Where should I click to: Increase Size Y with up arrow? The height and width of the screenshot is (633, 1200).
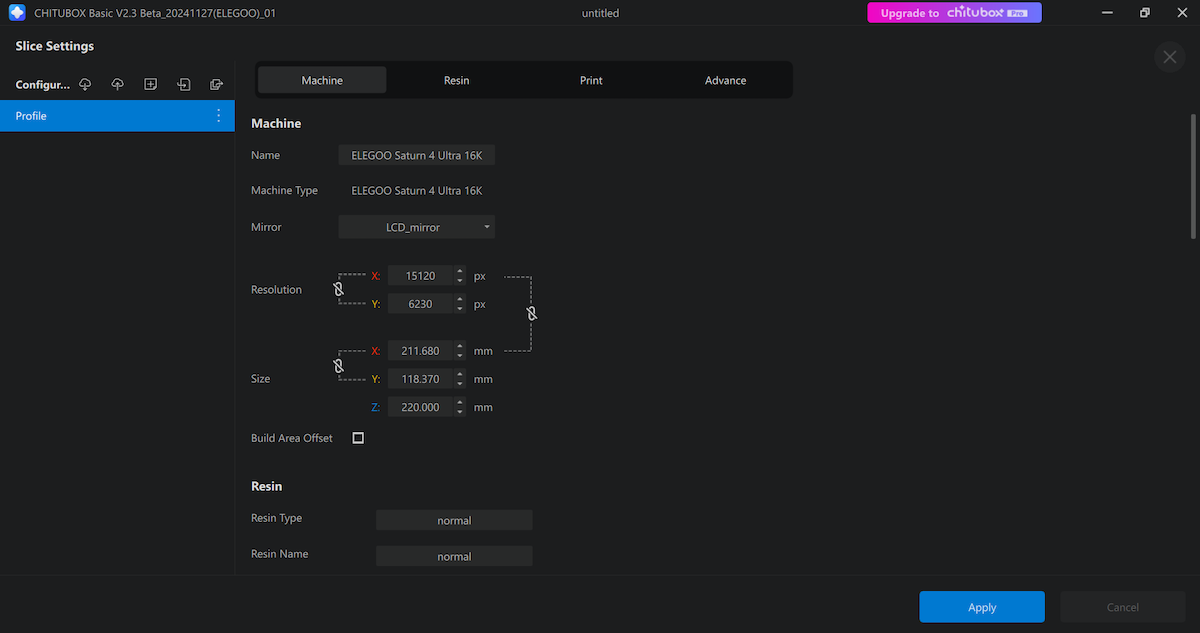460,374
